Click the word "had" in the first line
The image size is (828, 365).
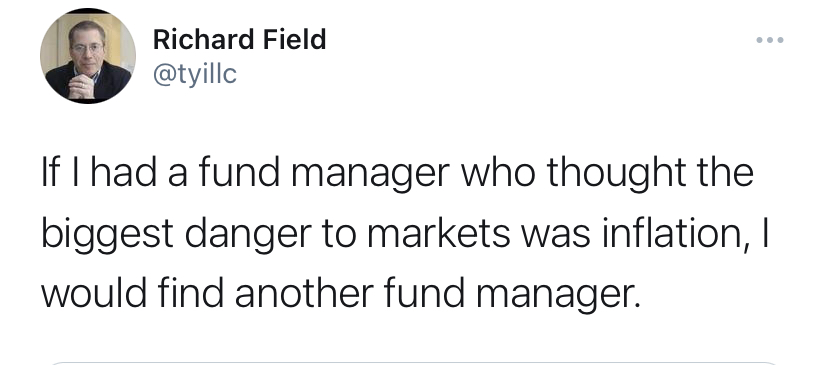point(124,172)
